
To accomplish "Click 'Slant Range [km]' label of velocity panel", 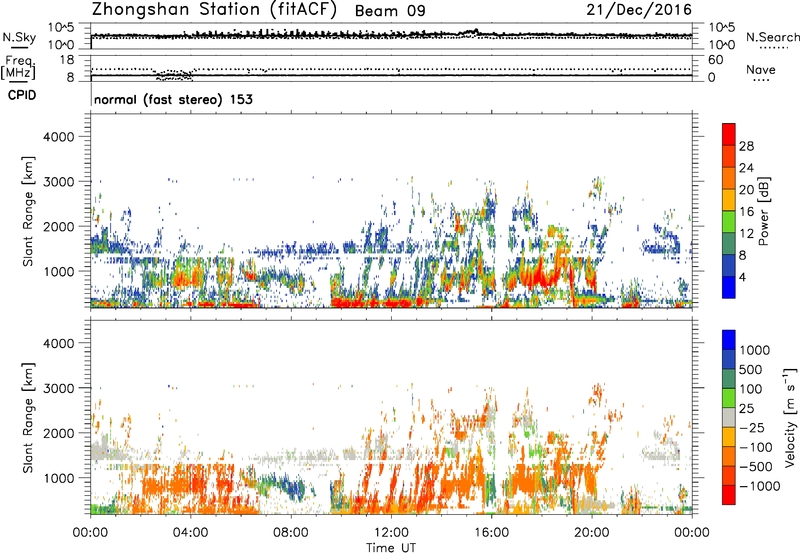I will pyautogui.click(x=28, y=418).
